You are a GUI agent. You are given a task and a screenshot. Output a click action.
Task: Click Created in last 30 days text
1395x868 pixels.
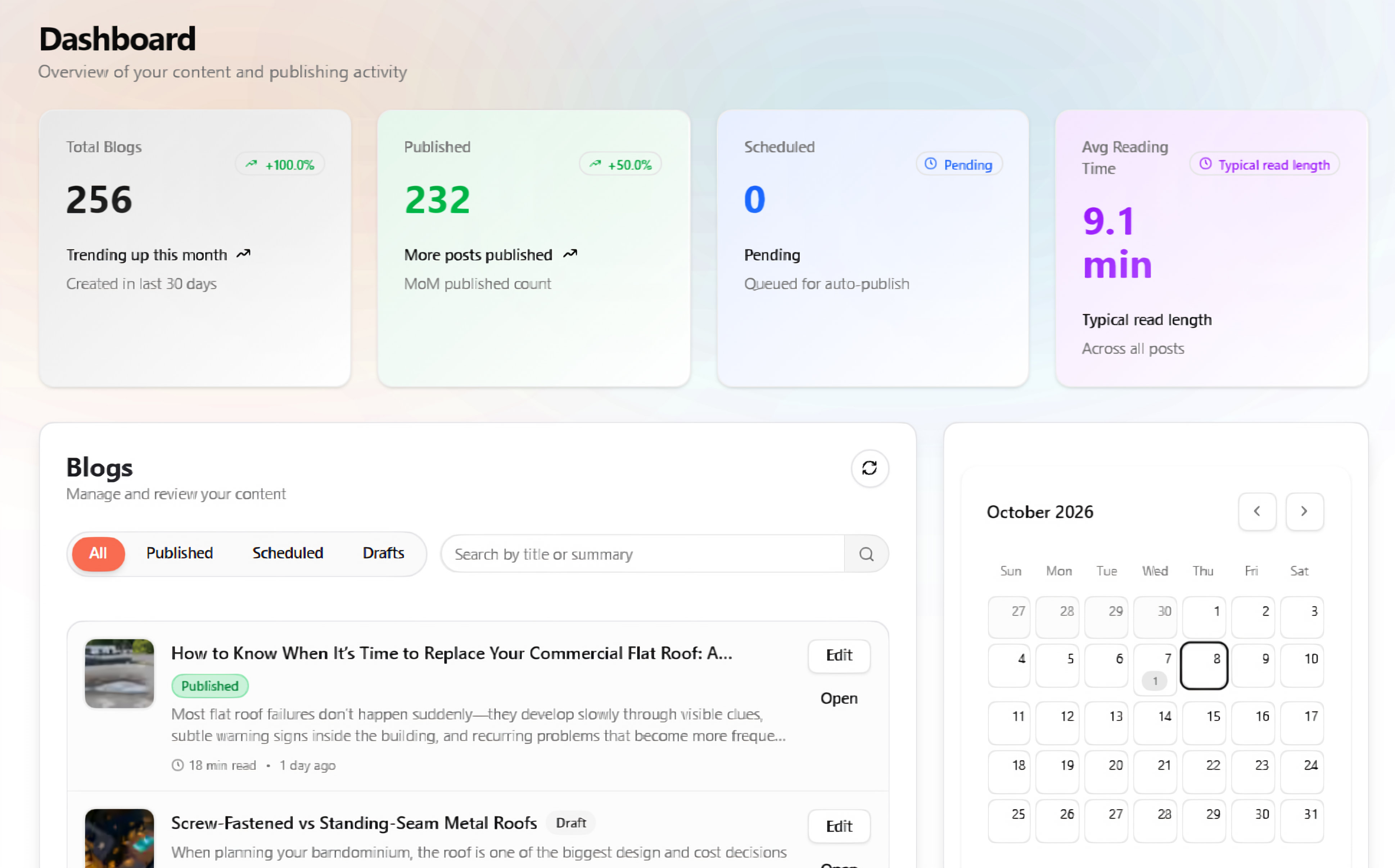click(141, 284)
